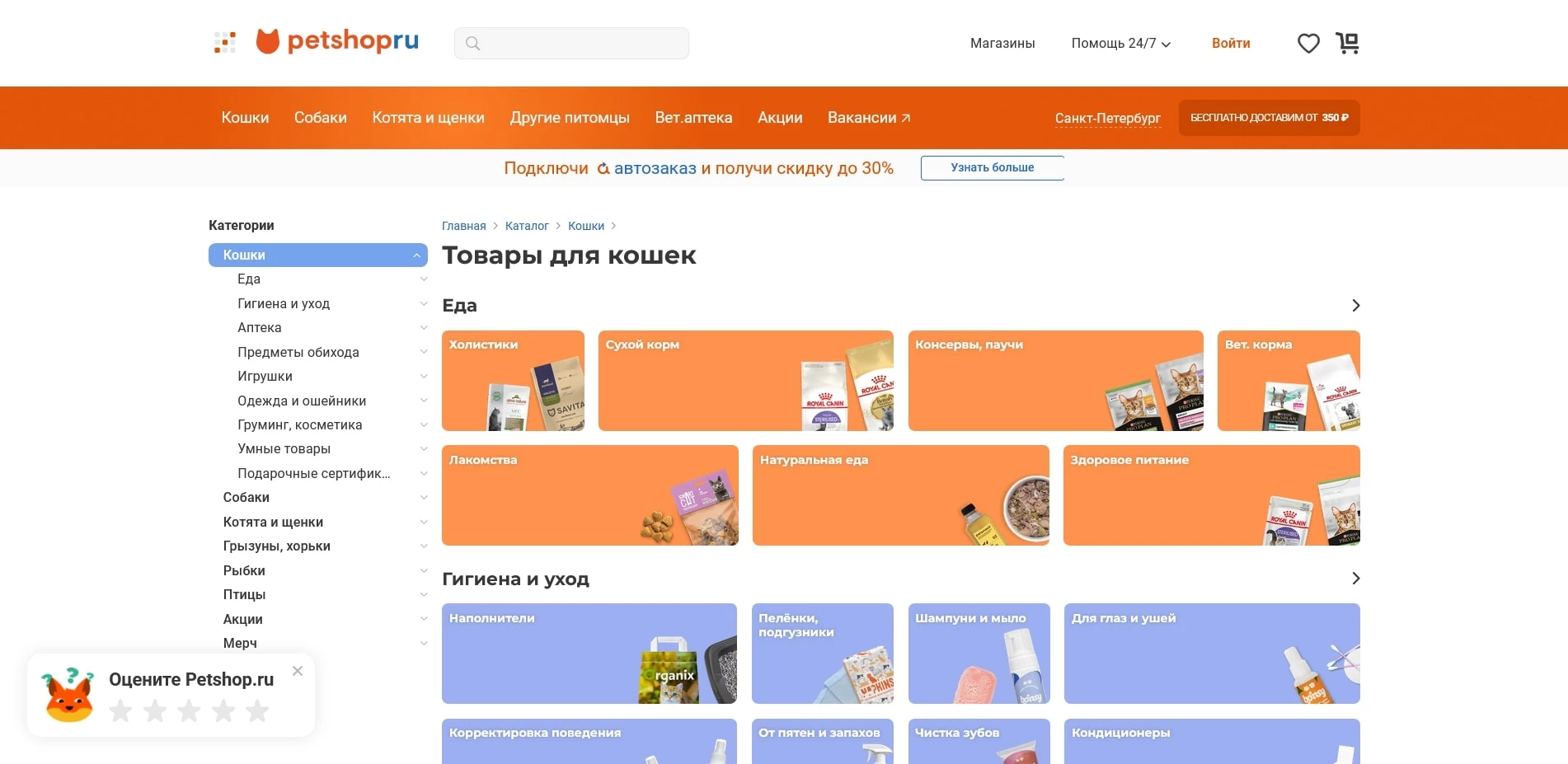Open the wishlist via heart icon
Screen dimensions: 1568x764
click(1307, 43)
